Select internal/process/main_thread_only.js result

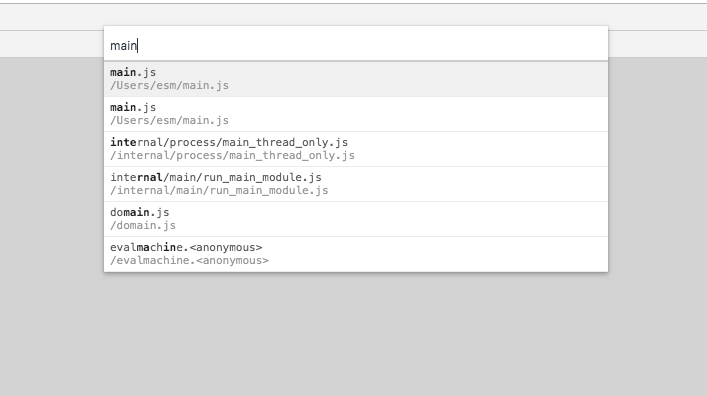click(x=356, y=149)
